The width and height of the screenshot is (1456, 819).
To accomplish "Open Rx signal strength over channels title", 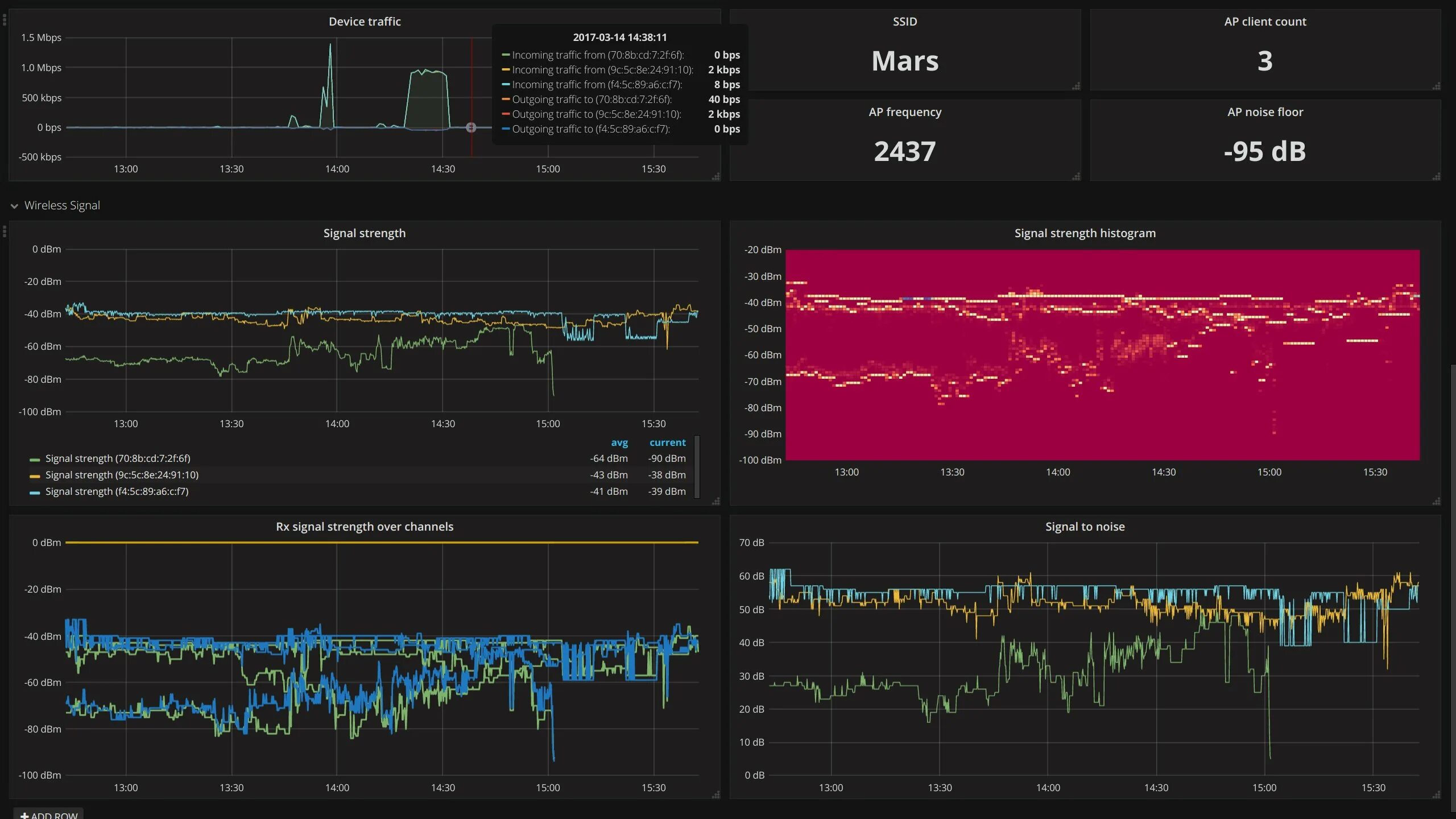I will pos(365,527).
